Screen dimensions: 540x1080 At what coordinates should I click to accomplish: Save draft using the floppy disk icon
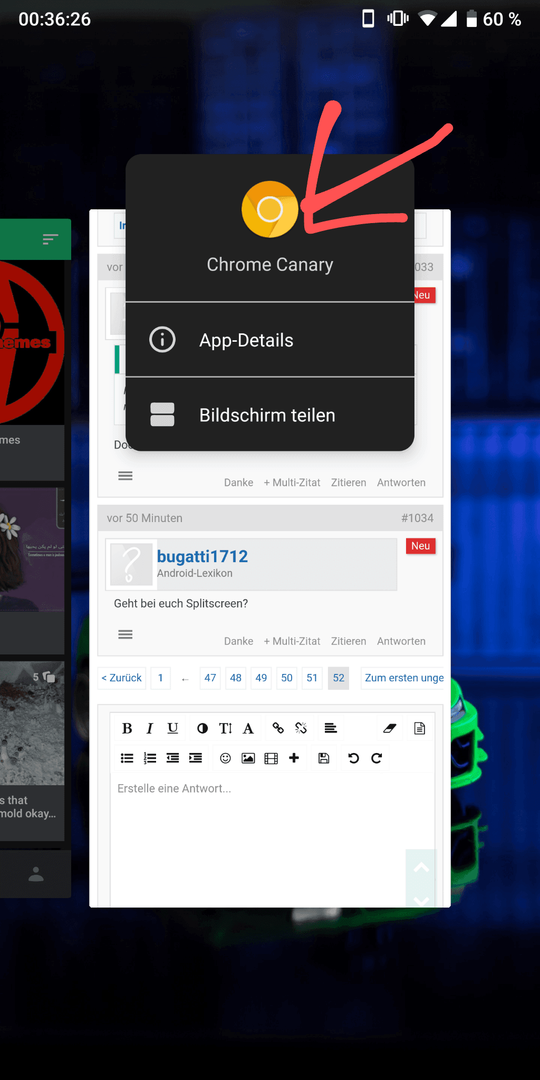pos(324,758)
